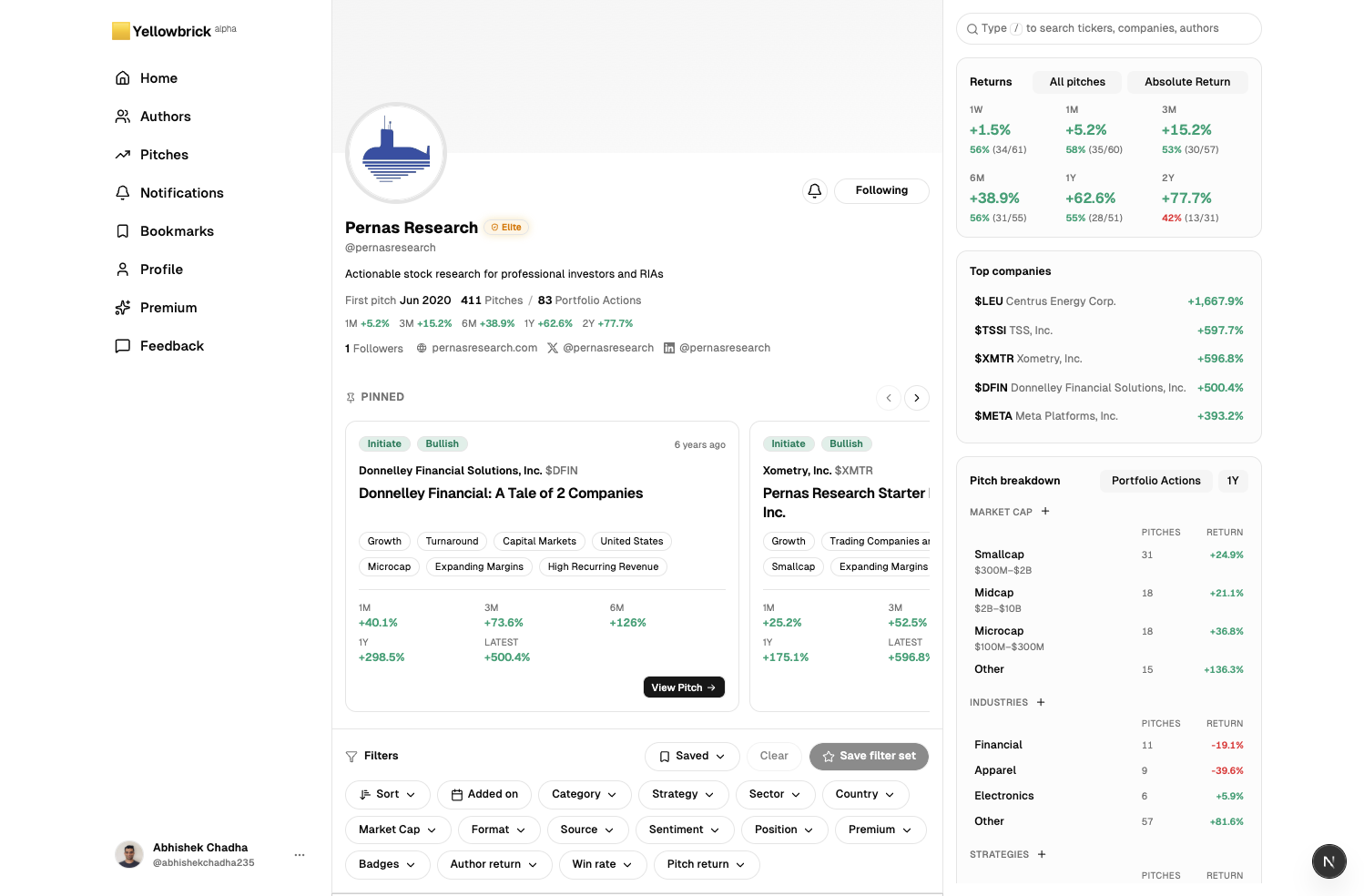Click the 1Y period selector in Pitch breakdown

pyautogui.click(x=1233, y=481)
